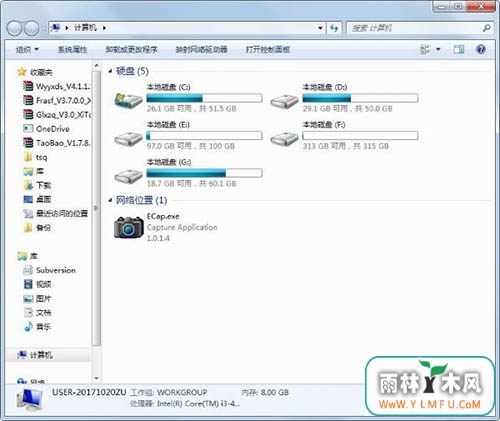
Task: Open 桌面 (Desktop) in favorites
Action: [x=37, y=199]
